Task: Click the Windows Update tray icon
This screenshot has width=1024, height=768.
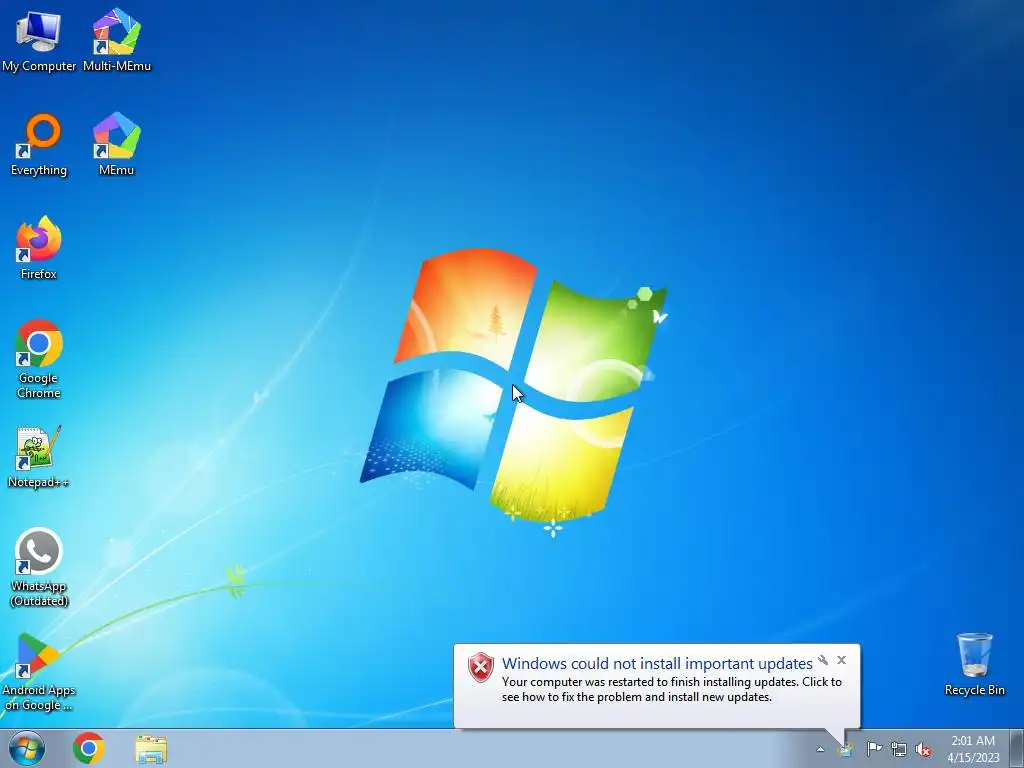Action: point(846,749)
